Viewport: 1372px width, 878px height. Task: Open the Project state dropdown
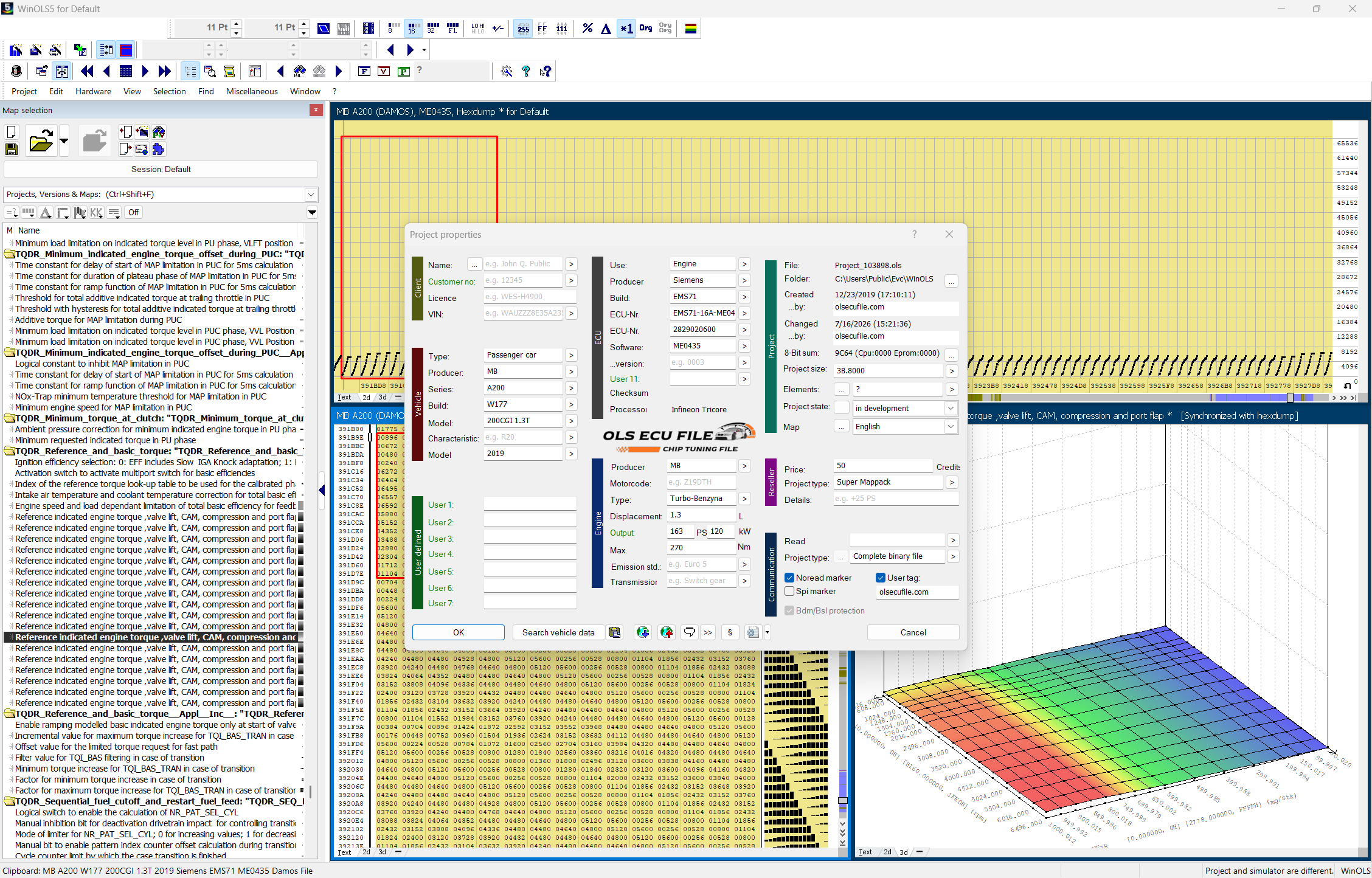point(951,409)
